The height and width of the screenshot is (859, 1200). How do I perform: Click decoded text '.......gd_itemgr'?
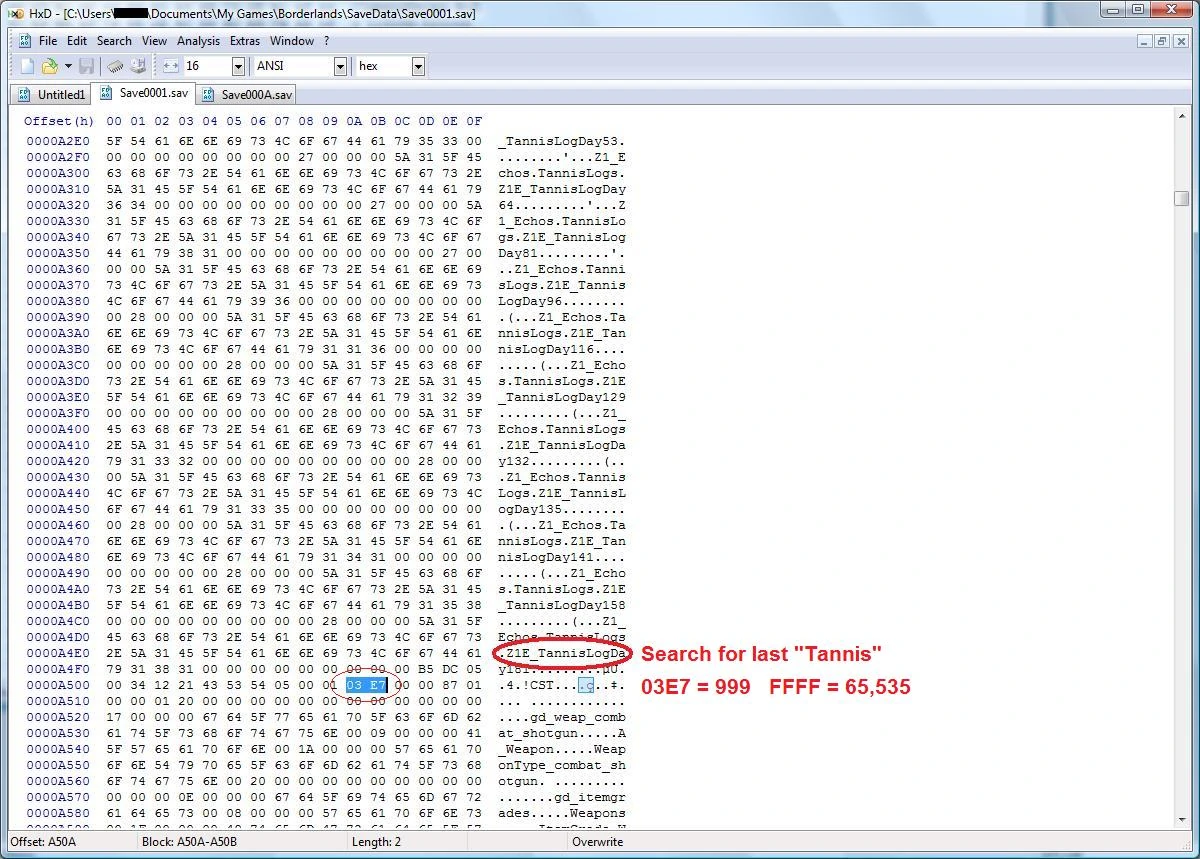click(562, 797)
